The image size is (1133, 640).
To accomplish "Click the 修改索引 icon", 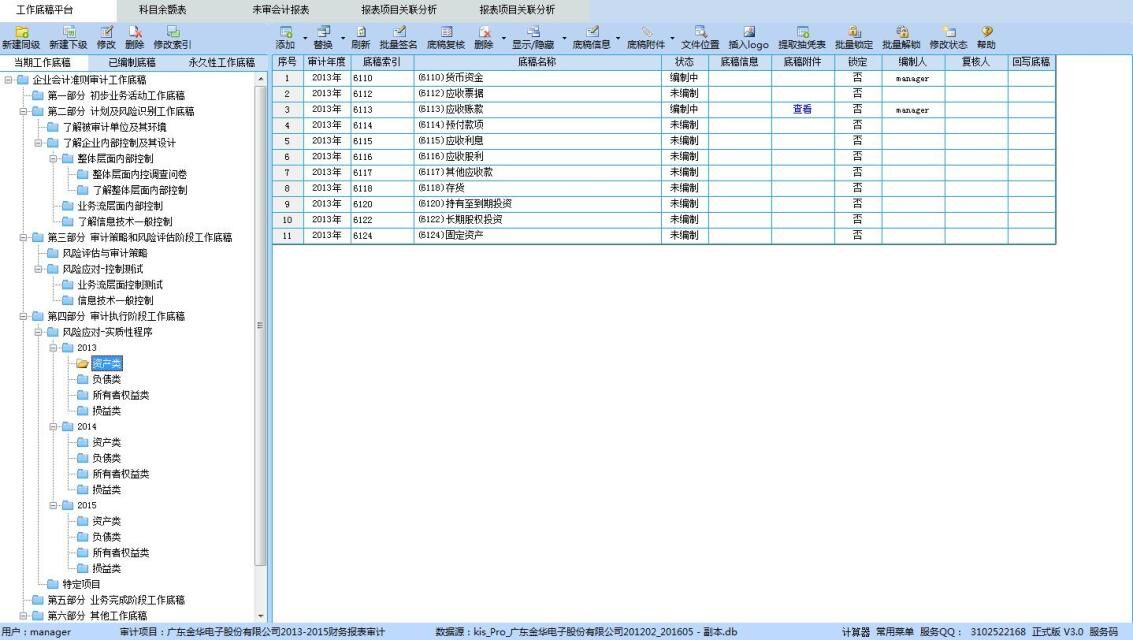I will (x=172, y=32).
